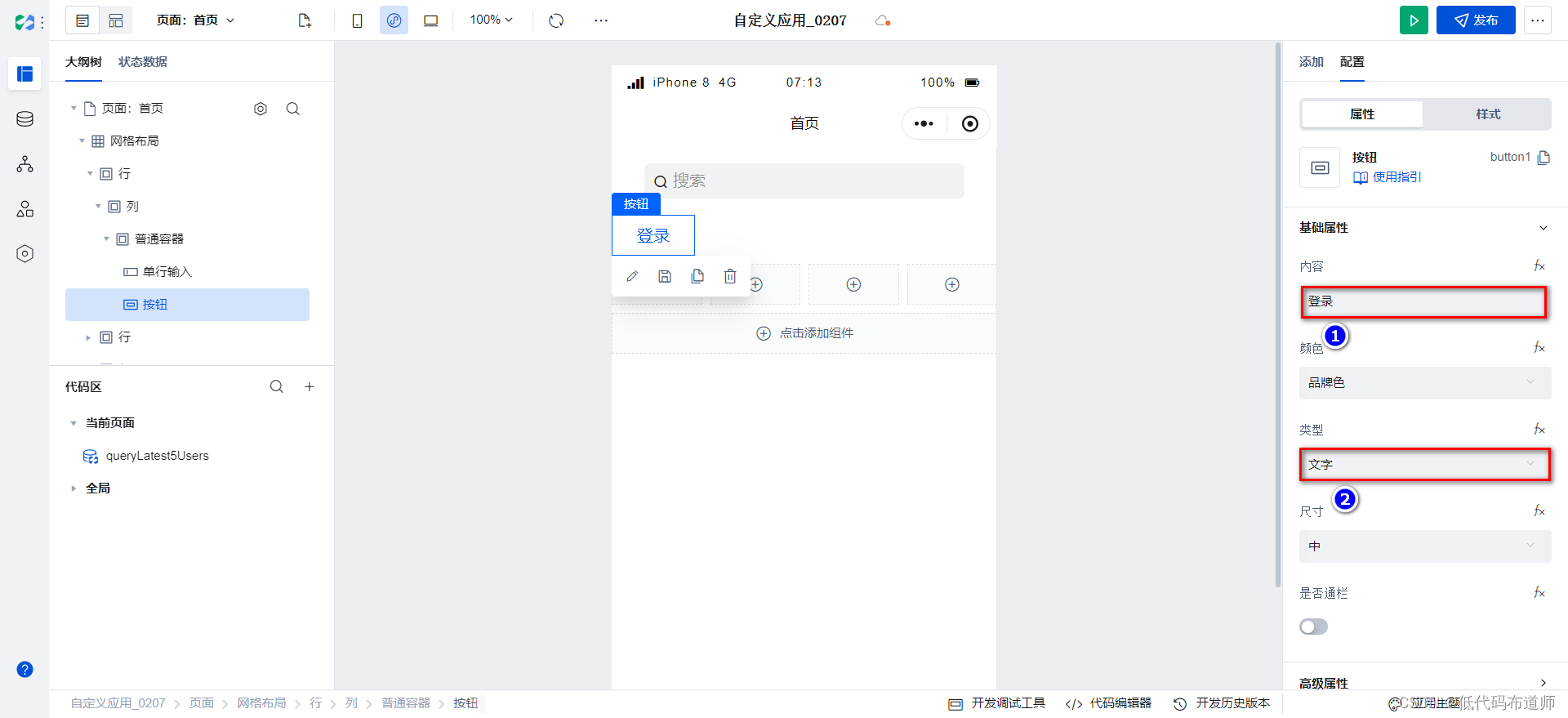
Task: Open the page selector dropdown 页面: 首页
Action: pos(196,20)
